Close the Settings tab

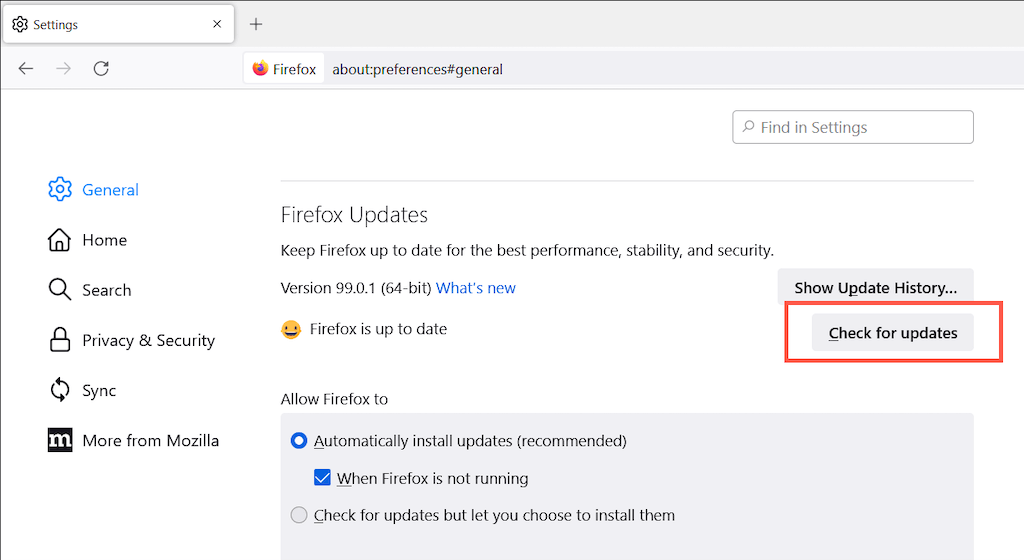[217, 24]
